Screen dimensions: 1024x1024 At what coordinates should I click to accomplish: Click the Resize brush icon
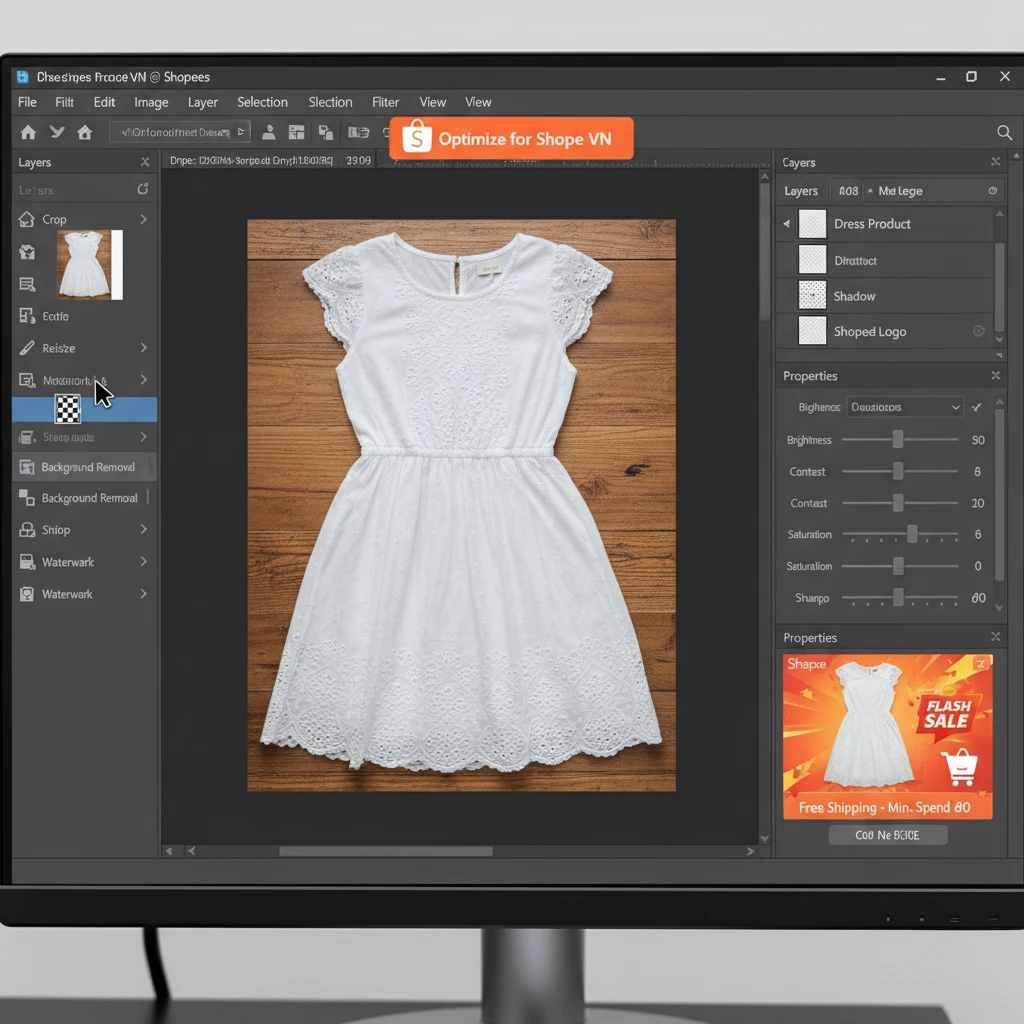(x=27, y=348)
